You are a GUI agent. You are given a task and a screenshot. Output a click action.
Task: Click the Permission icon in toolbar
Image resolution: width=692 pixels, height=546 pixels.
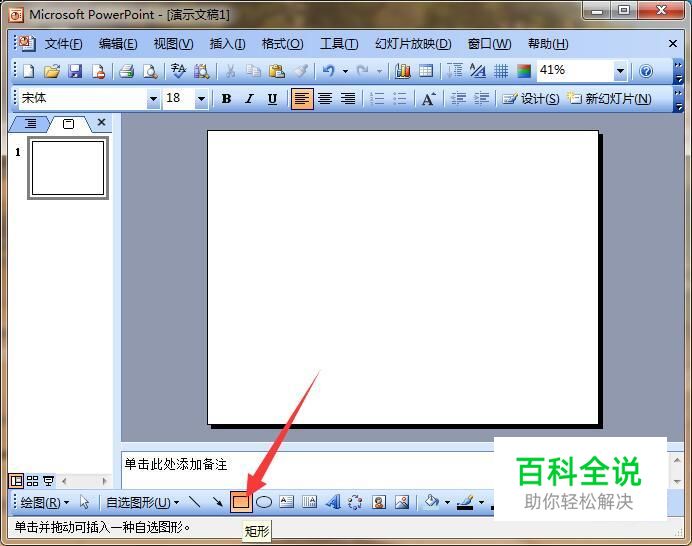pyautogui.click(x=98, y=71)
